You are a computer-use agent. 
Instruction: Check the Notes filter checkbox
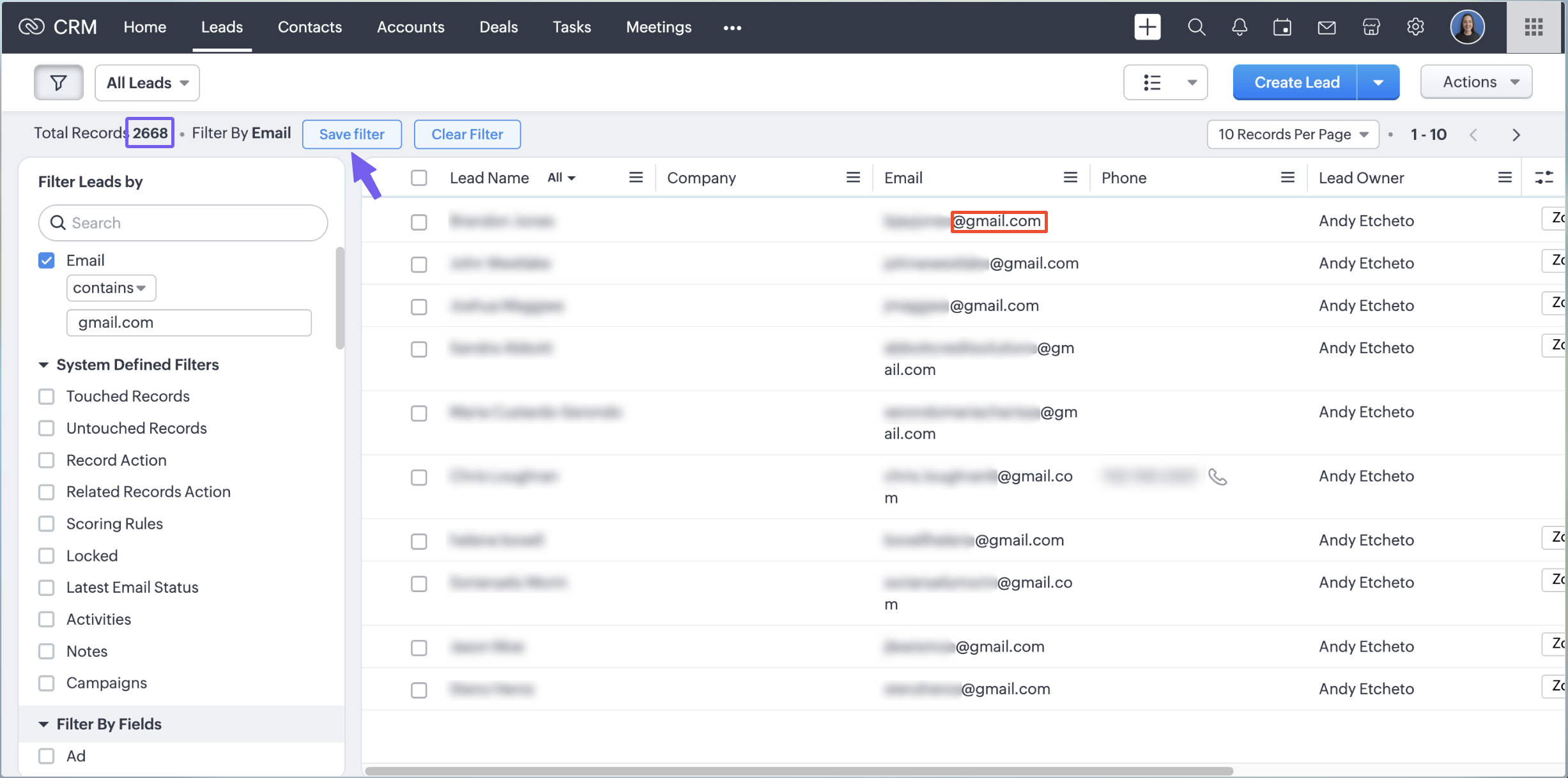tap(47, 652)
